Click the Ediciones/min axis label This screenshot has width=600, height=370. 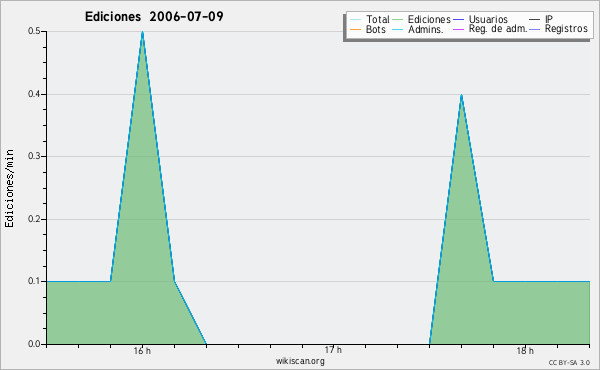click(x=9, y=188)
